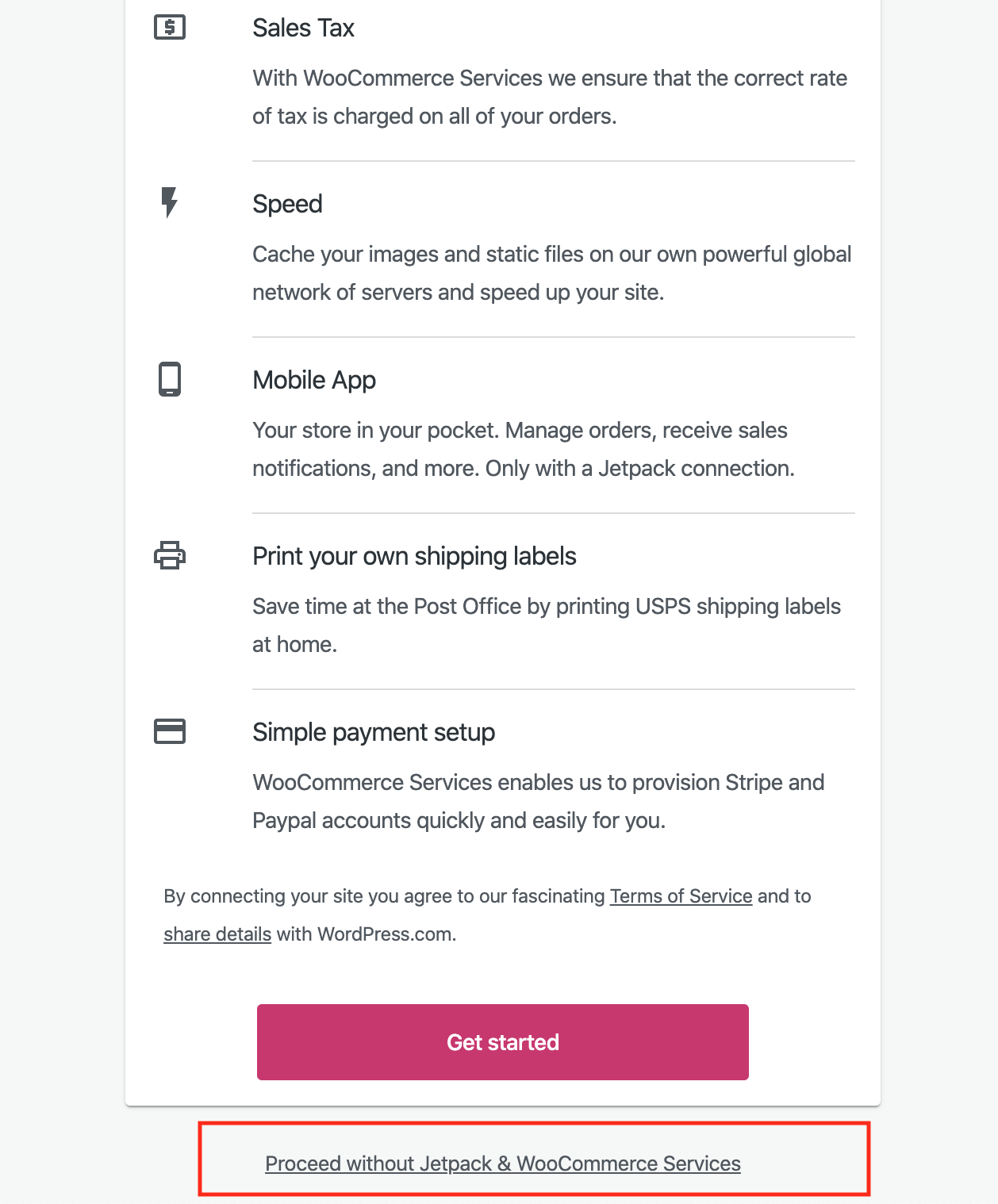This screenshot has width=998, height=1204.
Task: Click the USPS shipping labels description
Action: tap(547, 625)
